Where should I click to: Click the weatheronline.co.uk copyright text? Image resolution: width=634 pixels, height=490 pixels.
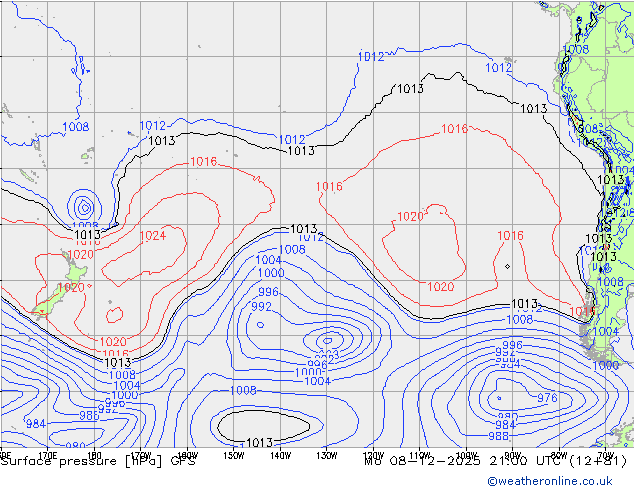550,481
